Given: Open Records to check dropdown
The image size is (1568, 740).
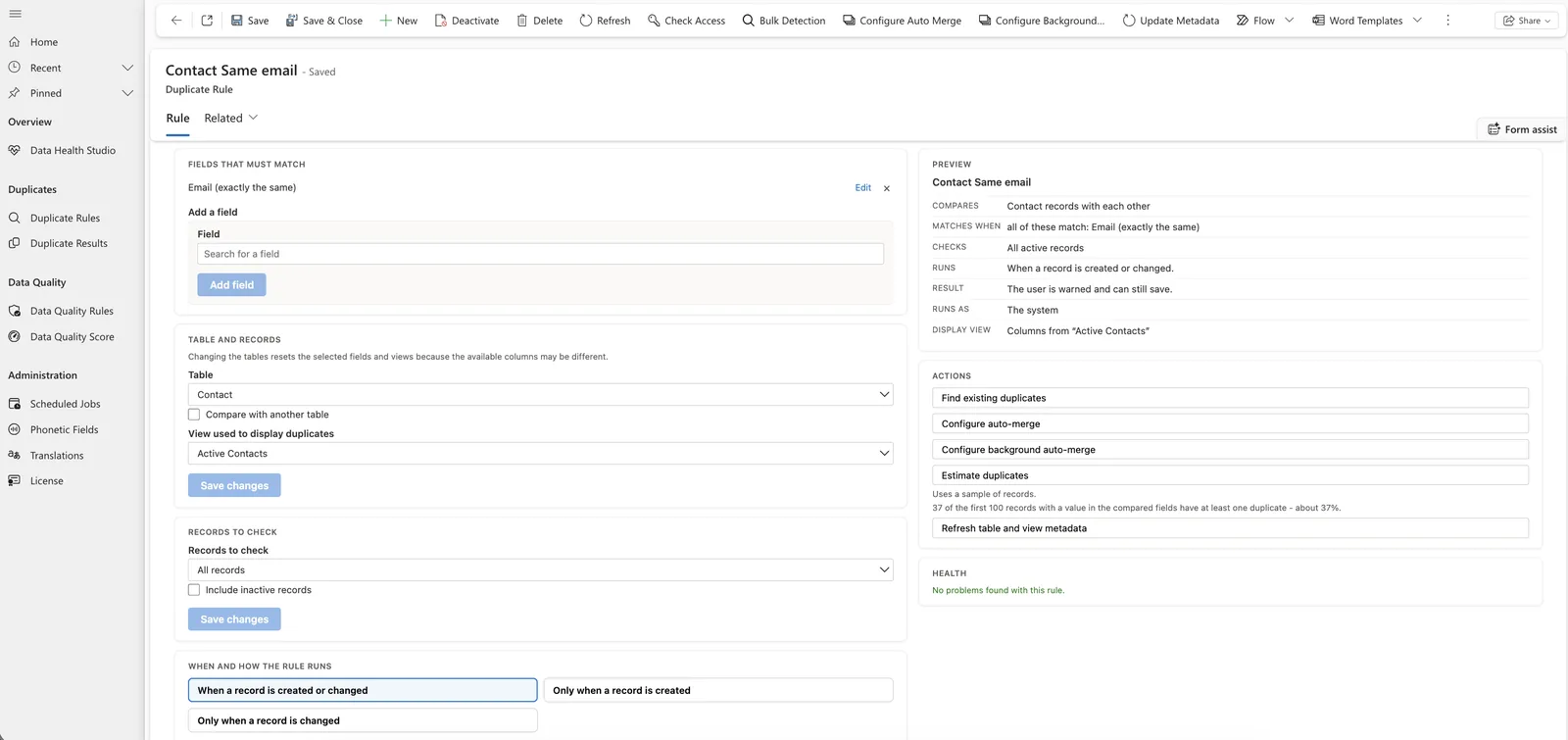Looking at the screenshot, I should pyautogui.click(x=540, y=570).
